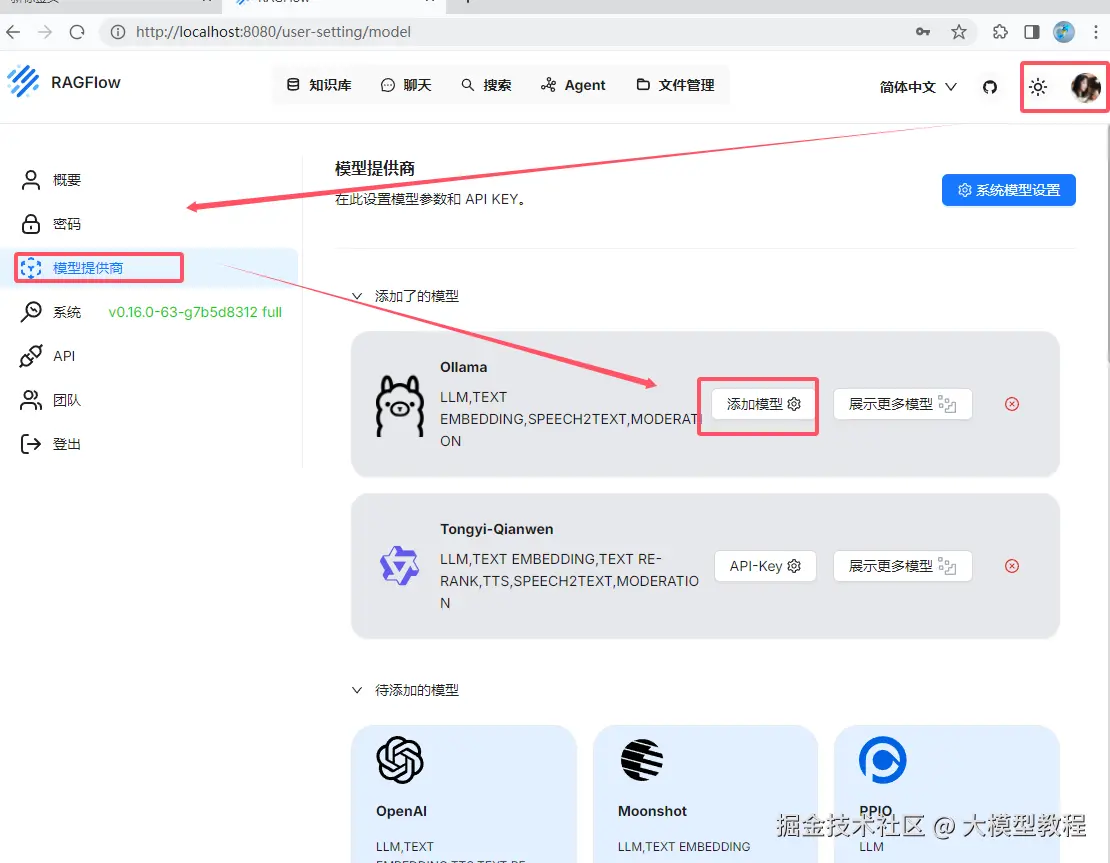This screenshot has width=1110, height=863.
Task: Switch theme using the sun icon
Action: [1038, 87]
